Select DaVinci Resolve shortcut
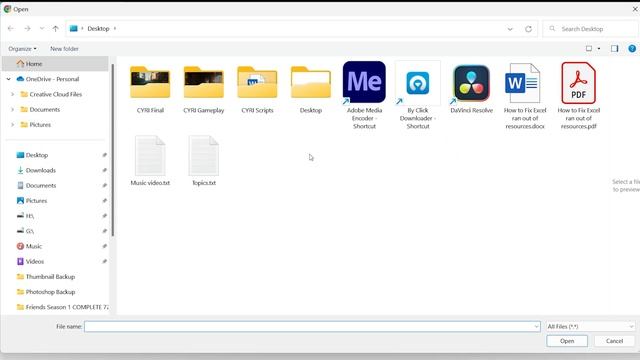Viewport: 640px width, 360px height. coord(471,89)
